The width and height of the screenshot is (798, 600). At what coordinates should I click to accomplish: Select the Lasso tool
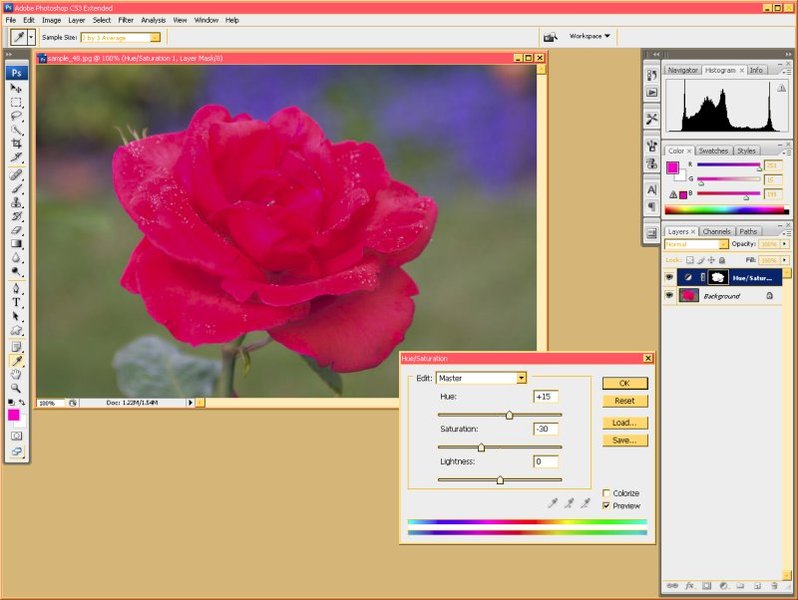click(16, 116)
